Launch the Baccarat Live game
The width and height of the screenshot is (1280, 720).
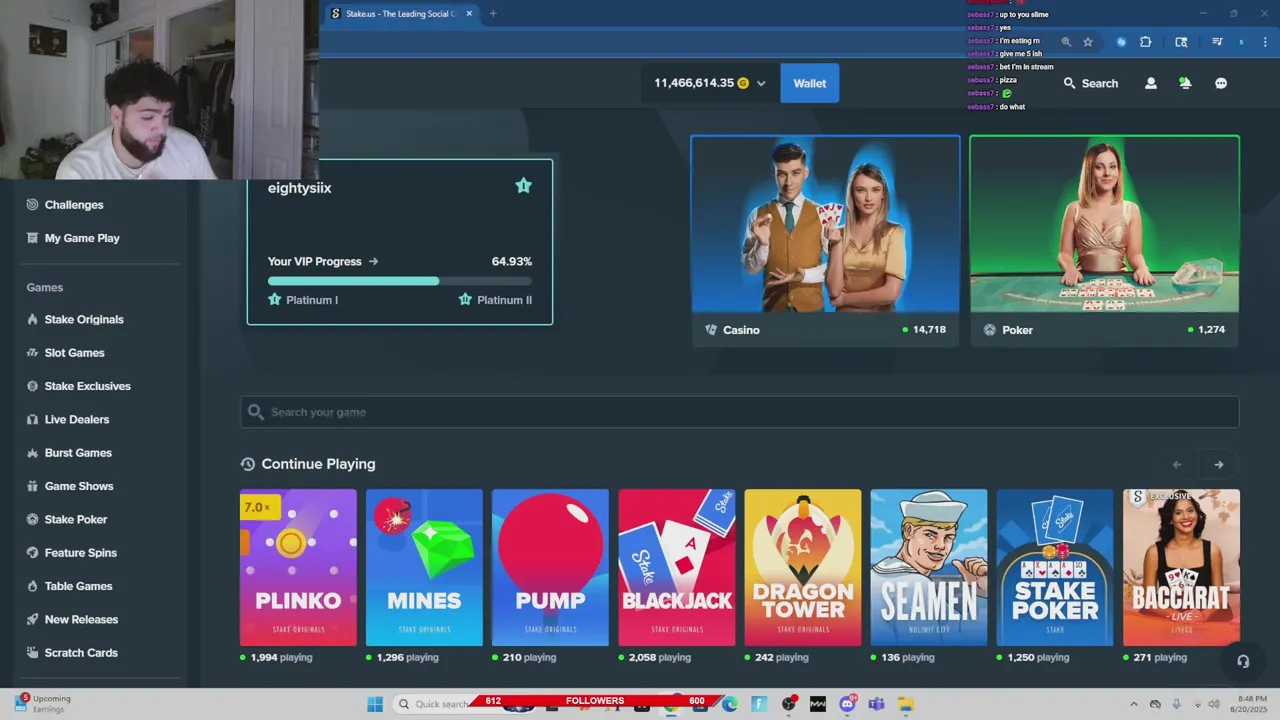click(x=1181, y=567)
